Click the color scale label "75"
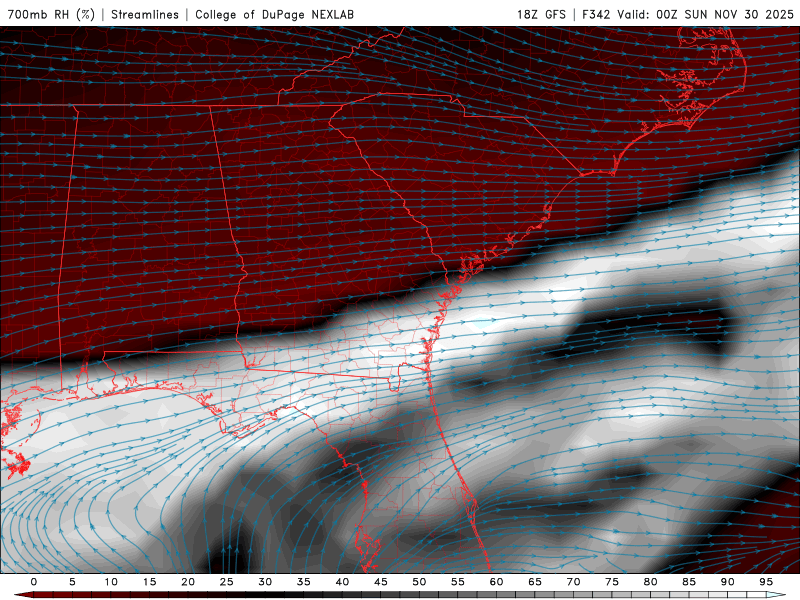 [x=612, y=582]
